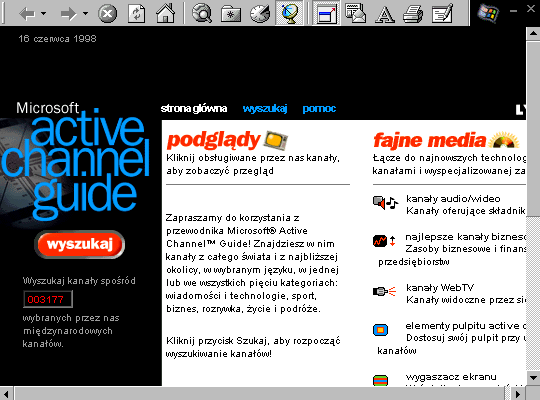Open the Forward button history dropdown arrow
This screenshot has width=540, height=400.
pos(85,14)
